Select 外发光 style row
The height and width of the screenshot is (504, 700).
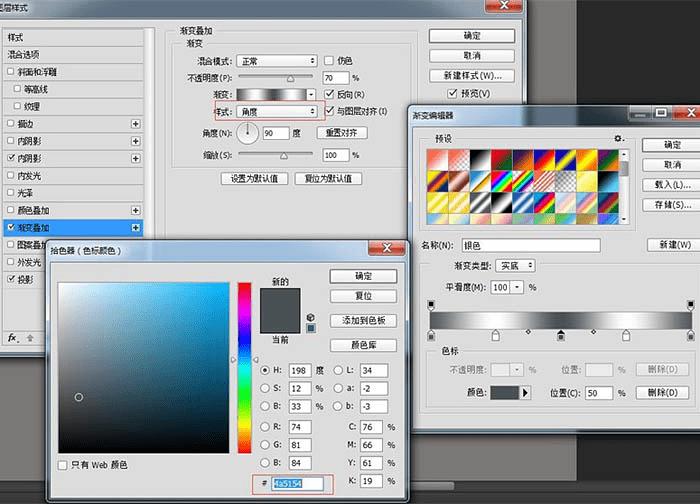(x=25, y=262)
